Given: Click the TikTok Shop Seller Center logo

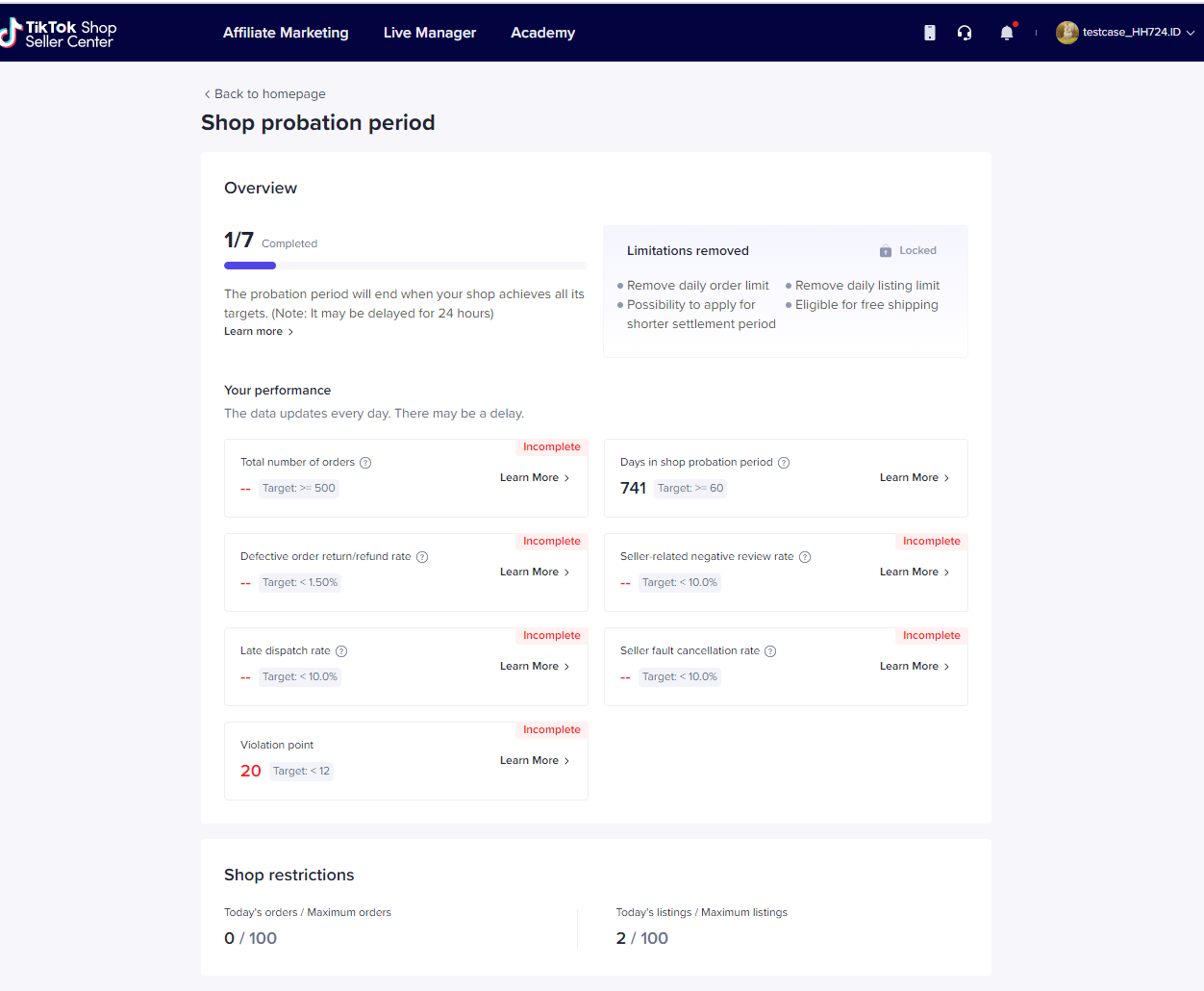Looking at the screenshot, I should pos(60,34).
